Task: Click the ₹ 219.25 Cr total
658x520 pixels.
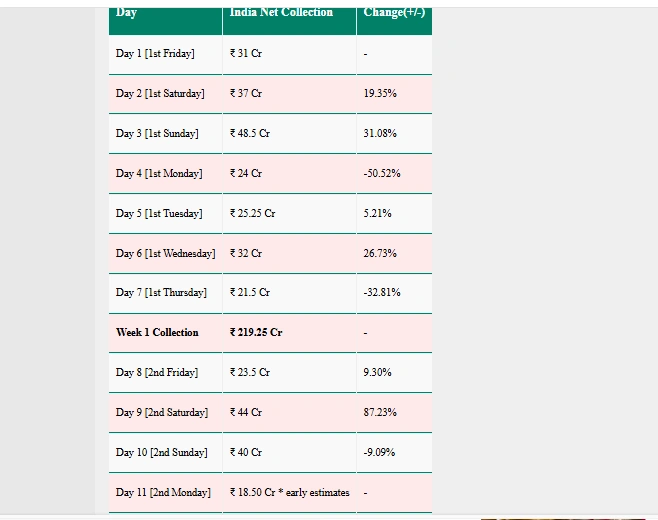Action: click(x=256, y=332)
